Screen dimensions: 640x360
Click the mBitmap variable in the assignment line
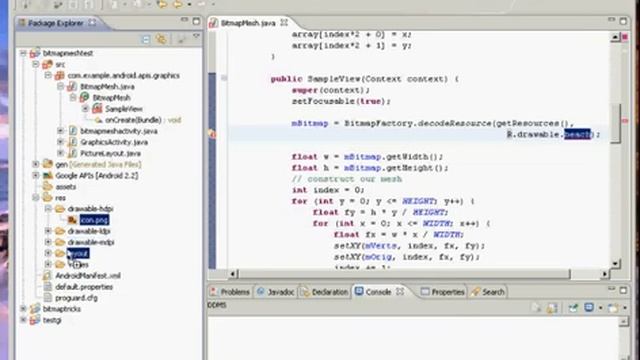310,123
